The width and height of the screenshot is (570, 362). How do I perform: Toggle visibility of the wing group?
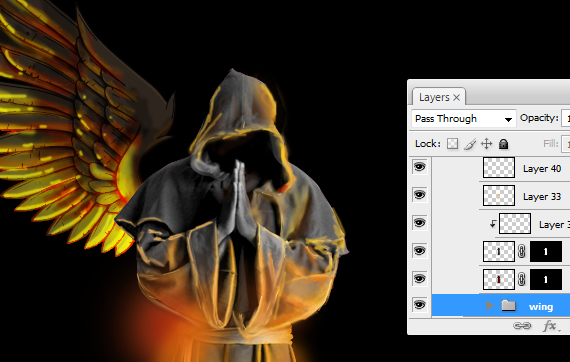point(420,305)
